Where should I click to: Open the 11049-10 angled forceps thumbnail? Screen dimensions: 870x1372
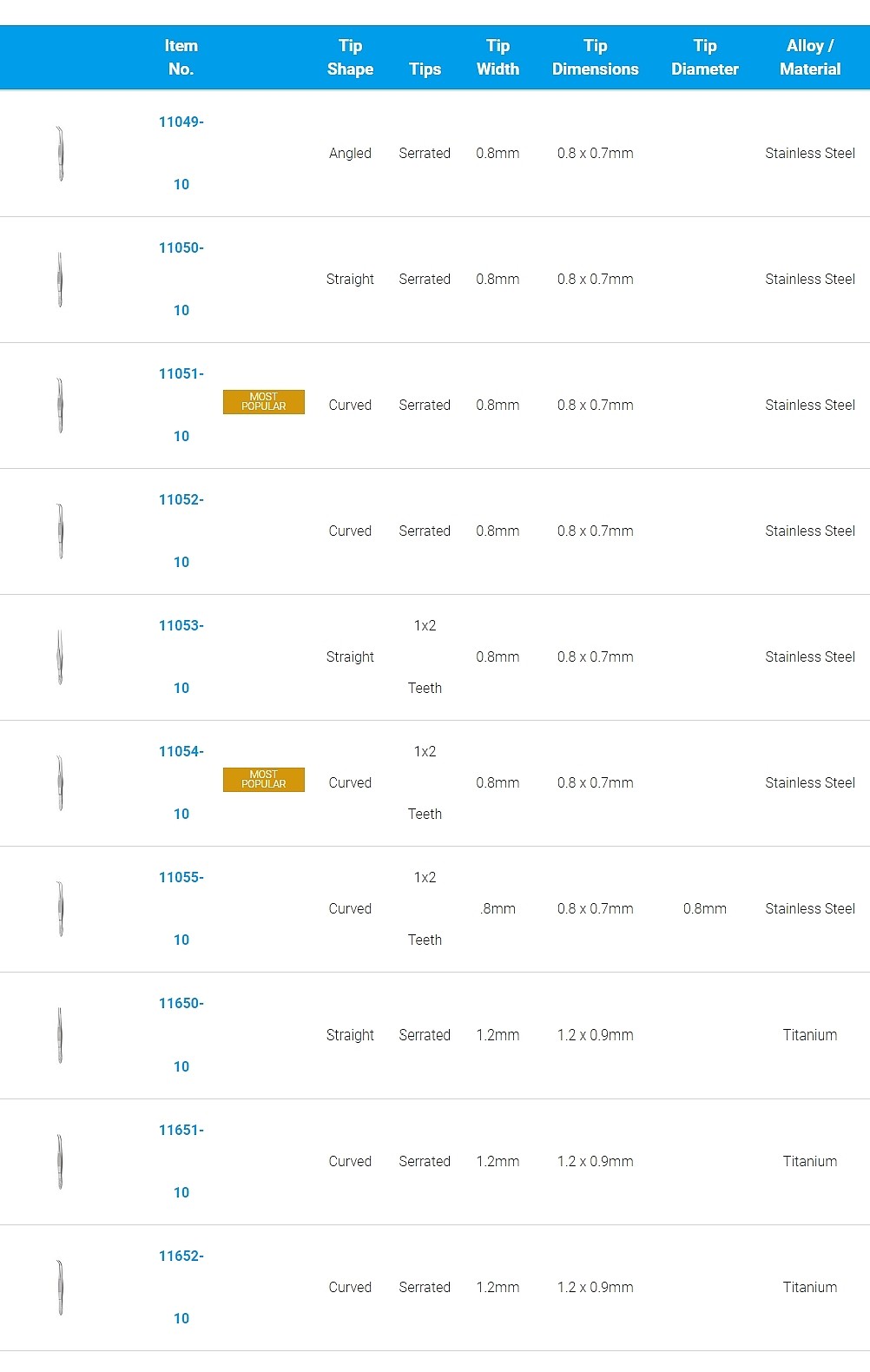pyautogui.click(x=60, y=154)
